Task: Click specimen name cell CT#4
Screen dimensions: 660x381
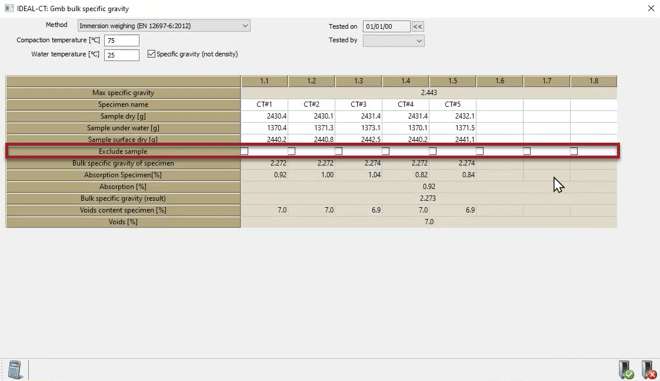Action: [x=406, y=104]
